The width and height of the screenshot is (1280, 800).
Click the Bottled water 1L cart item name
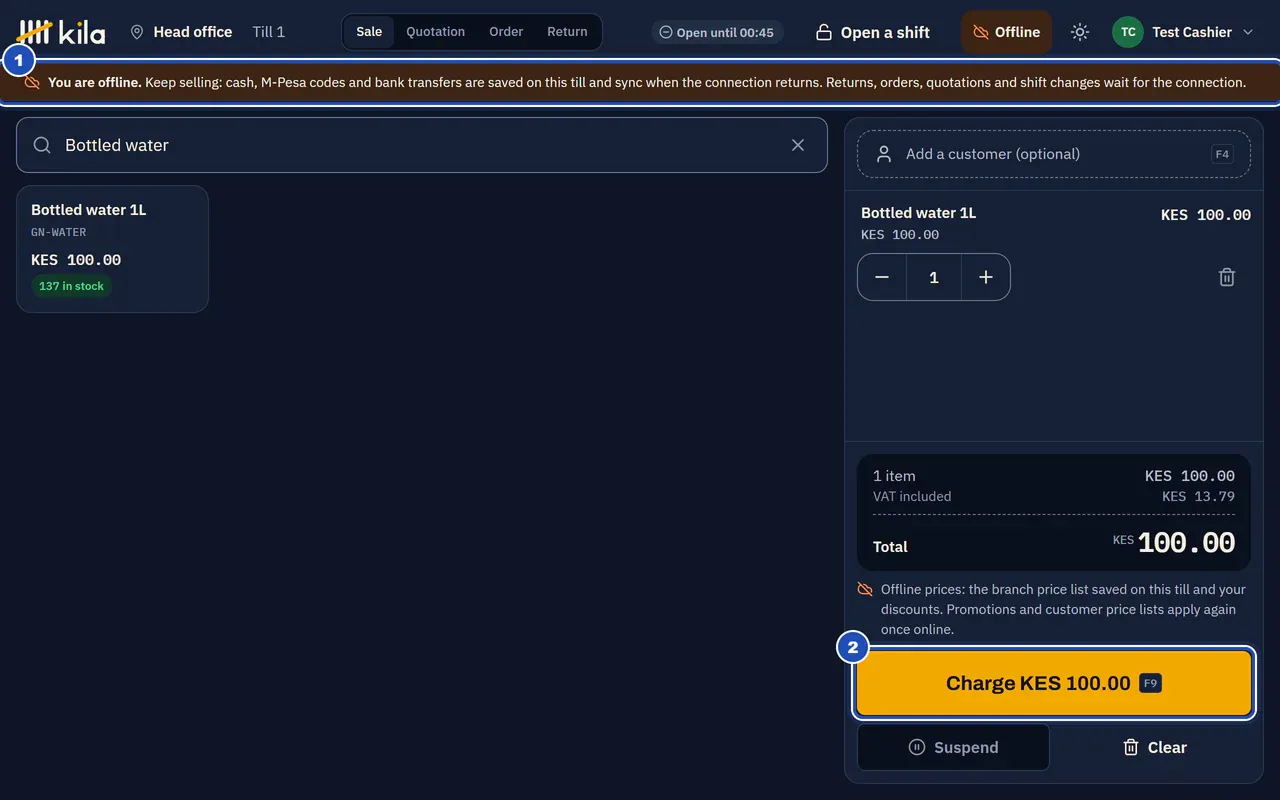click(x=918, y=213)
